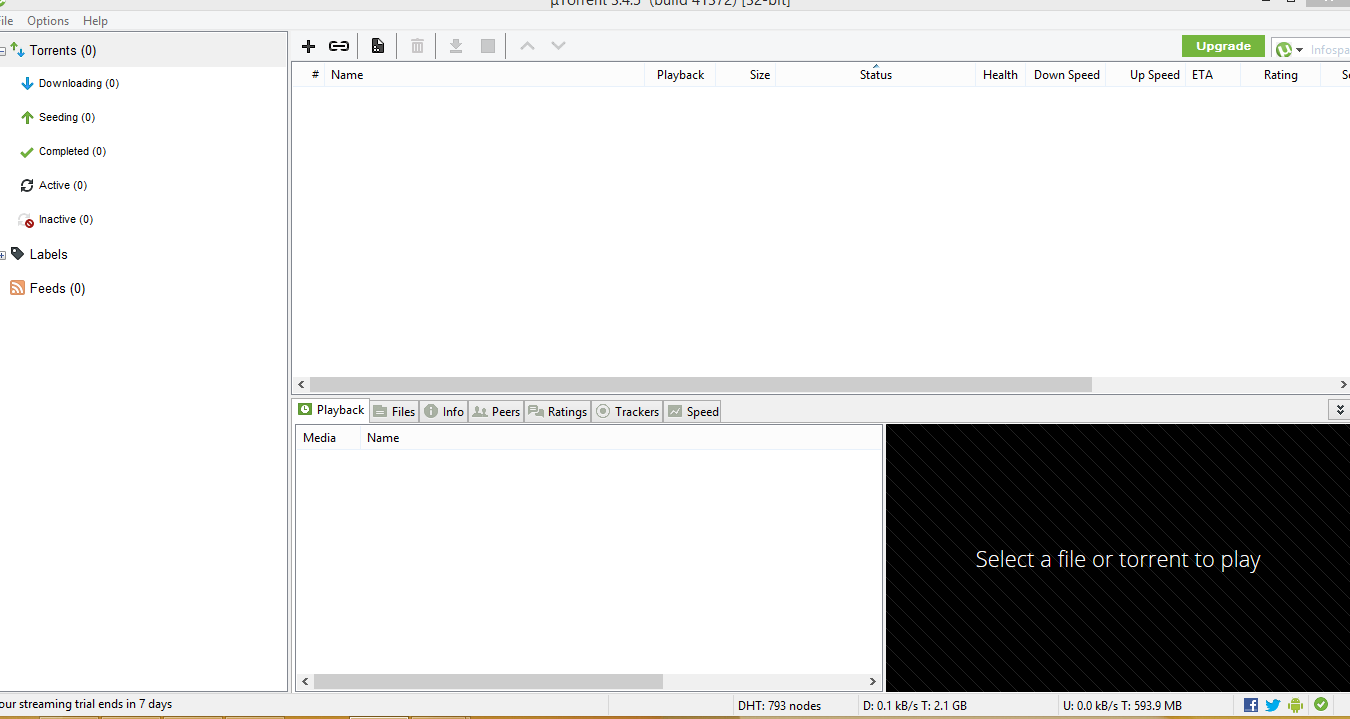
Task: Click the green Upgrade button
Action: 1223,46
